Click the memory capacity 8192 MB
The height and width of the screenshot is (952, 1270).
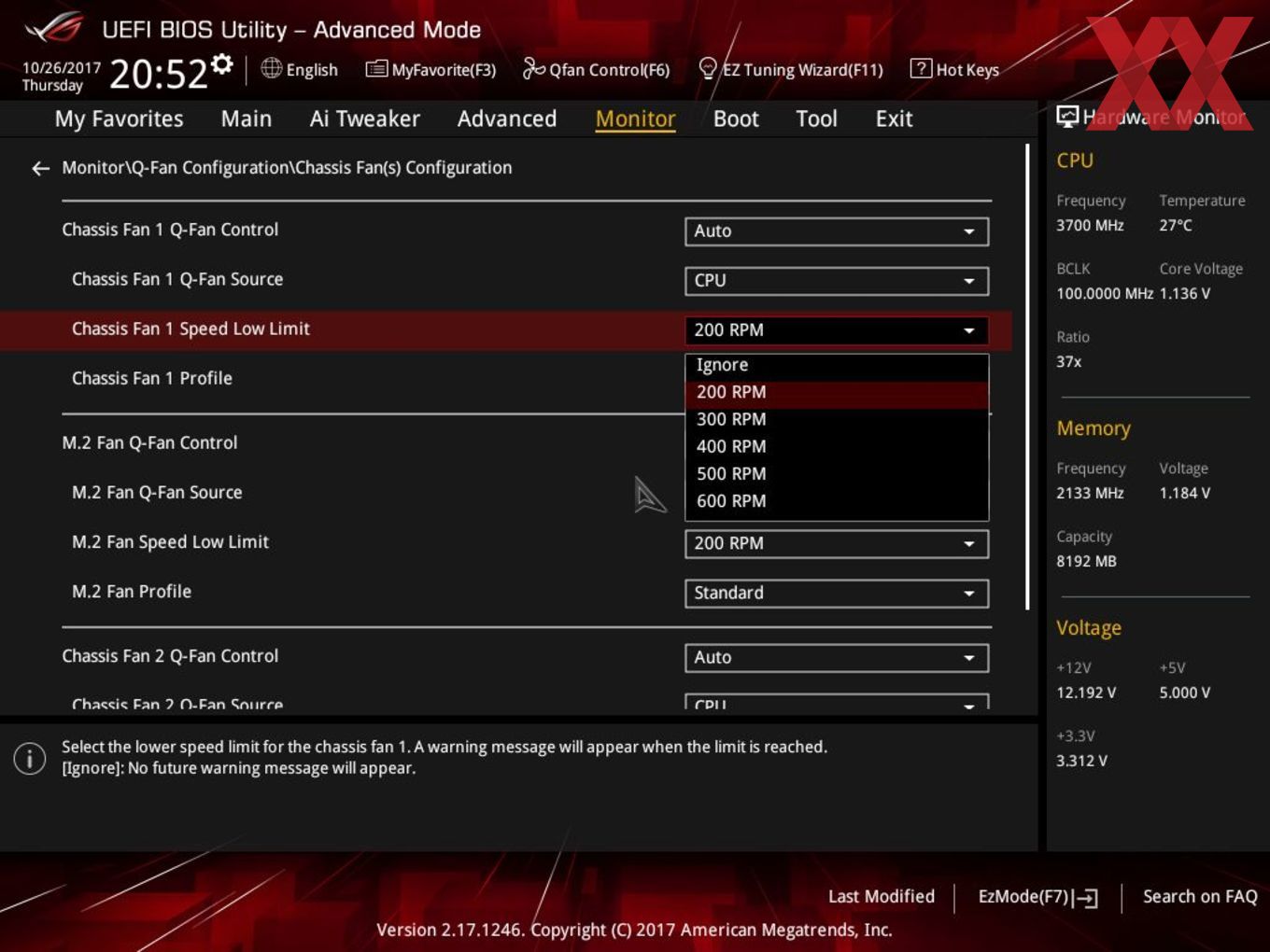[x=1086, y=561]
